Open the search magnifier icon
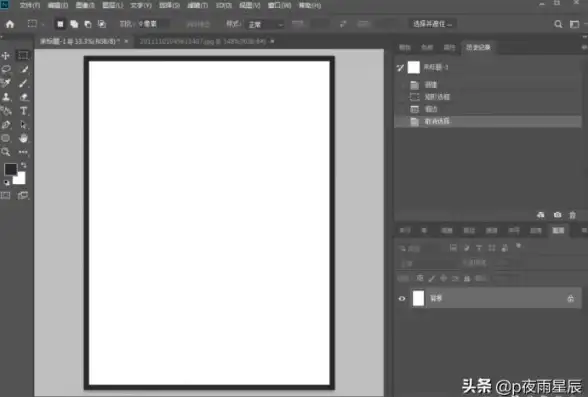Viewport: 588px width, 397px height. point(558,24)
